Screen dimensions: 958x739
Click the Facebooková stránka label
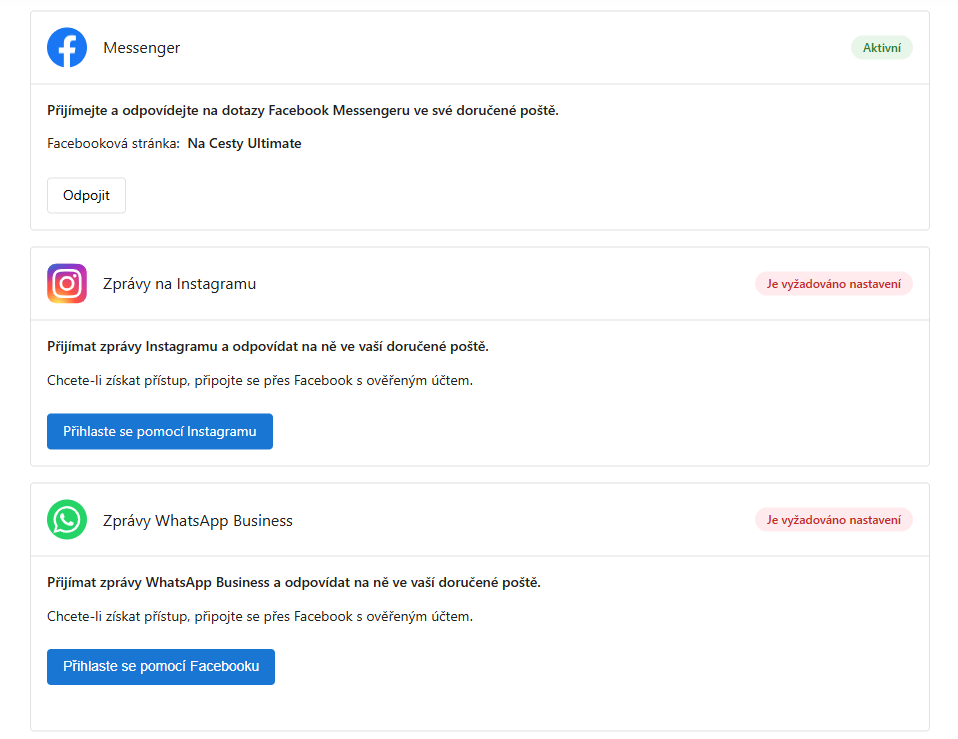point(113,144)
